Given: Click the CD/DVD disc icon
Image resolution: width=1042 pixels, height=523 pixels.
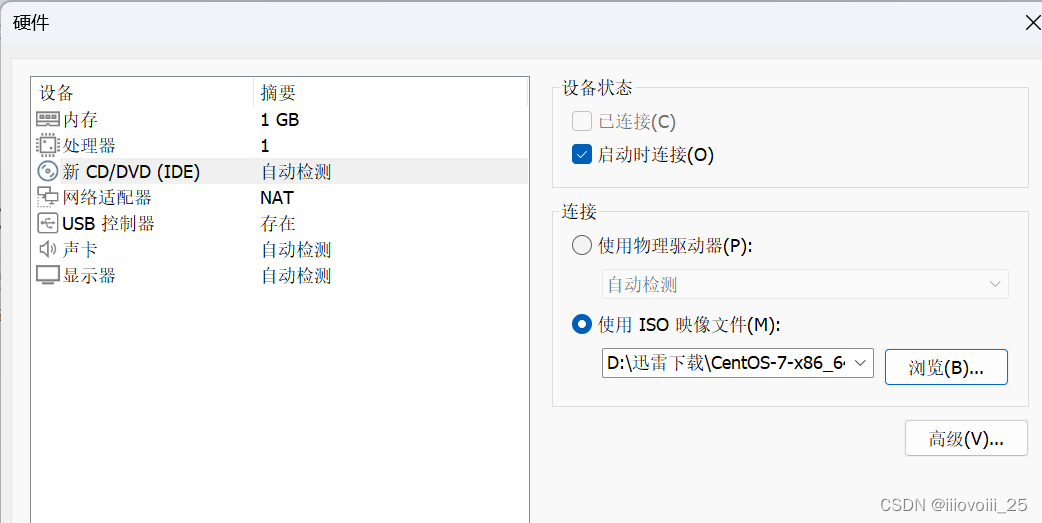Looking at the screenshot, I should (x=48, y=171).
